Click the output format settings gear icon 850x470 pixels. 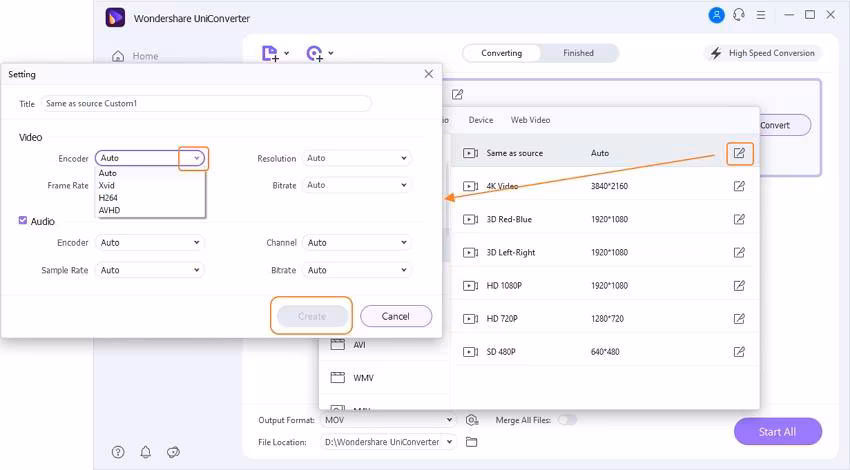pos(472,420)
